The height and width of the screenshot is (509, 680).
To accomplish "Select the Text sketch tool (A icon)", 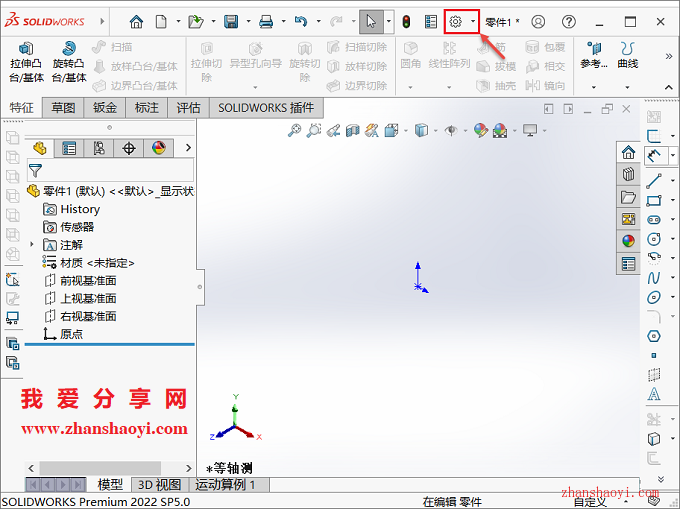I will (x=654, y=394).
